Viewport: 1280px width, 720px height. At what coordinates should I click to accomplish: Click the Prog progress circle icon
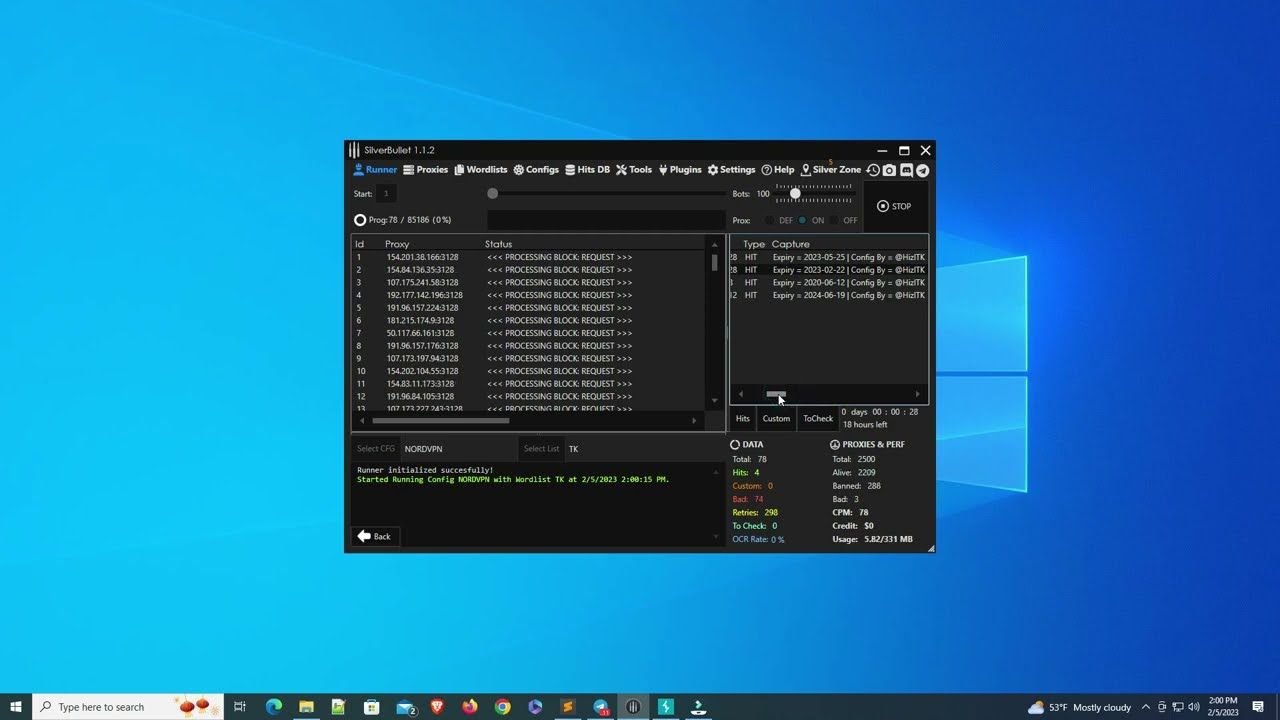point(360,220)
